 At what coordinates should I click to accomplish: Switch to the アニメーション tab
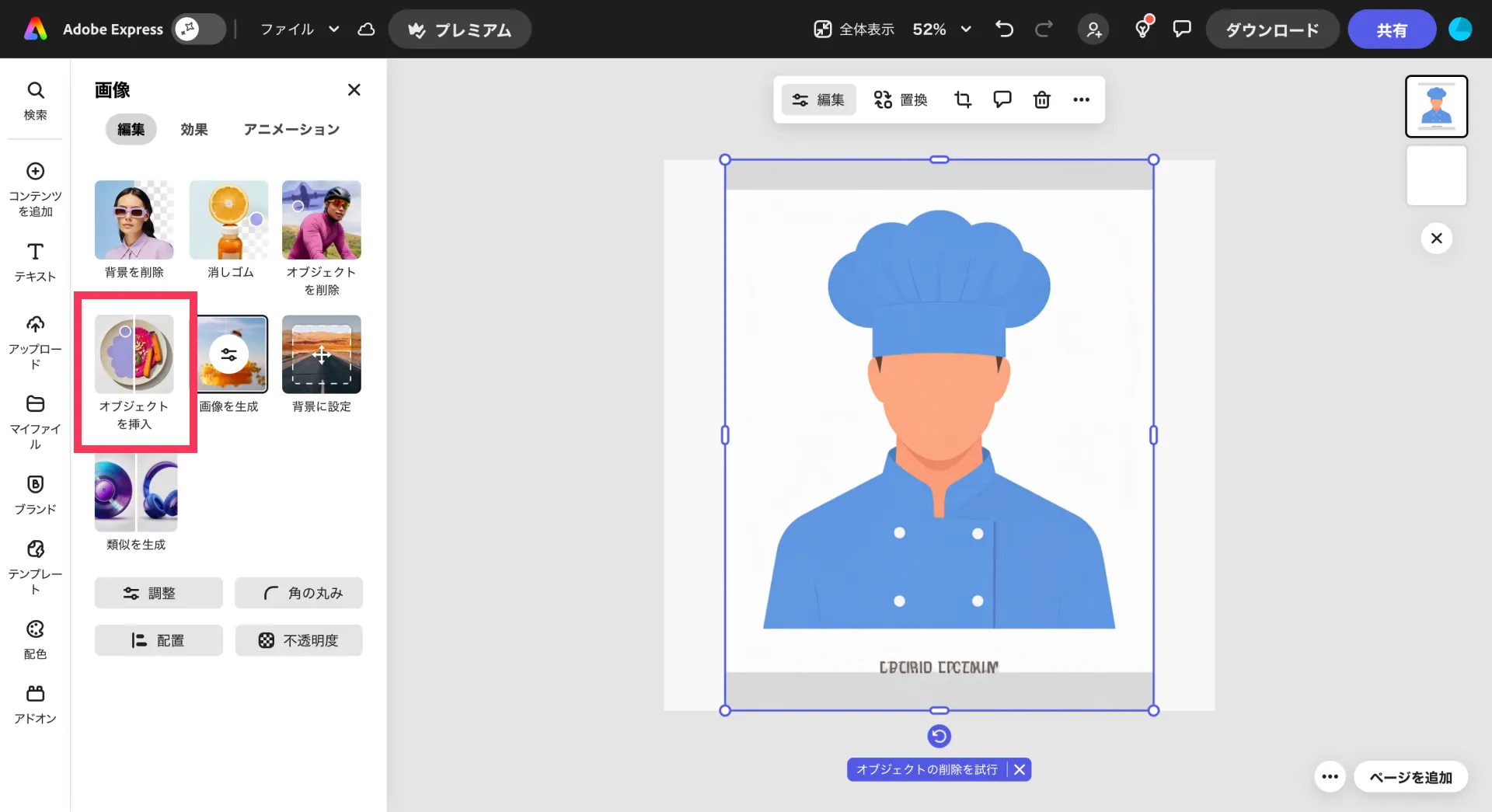(291, 129)
